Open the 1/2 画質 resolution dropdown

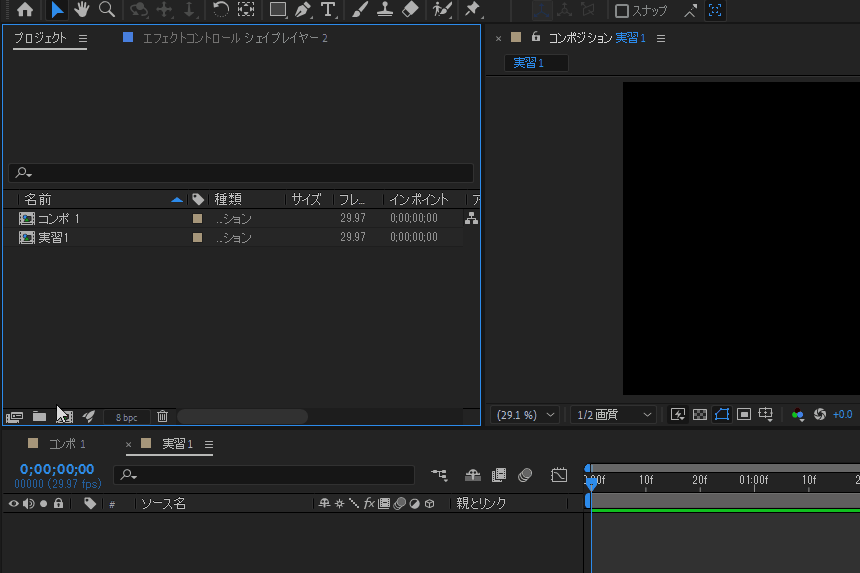(613, 415)
